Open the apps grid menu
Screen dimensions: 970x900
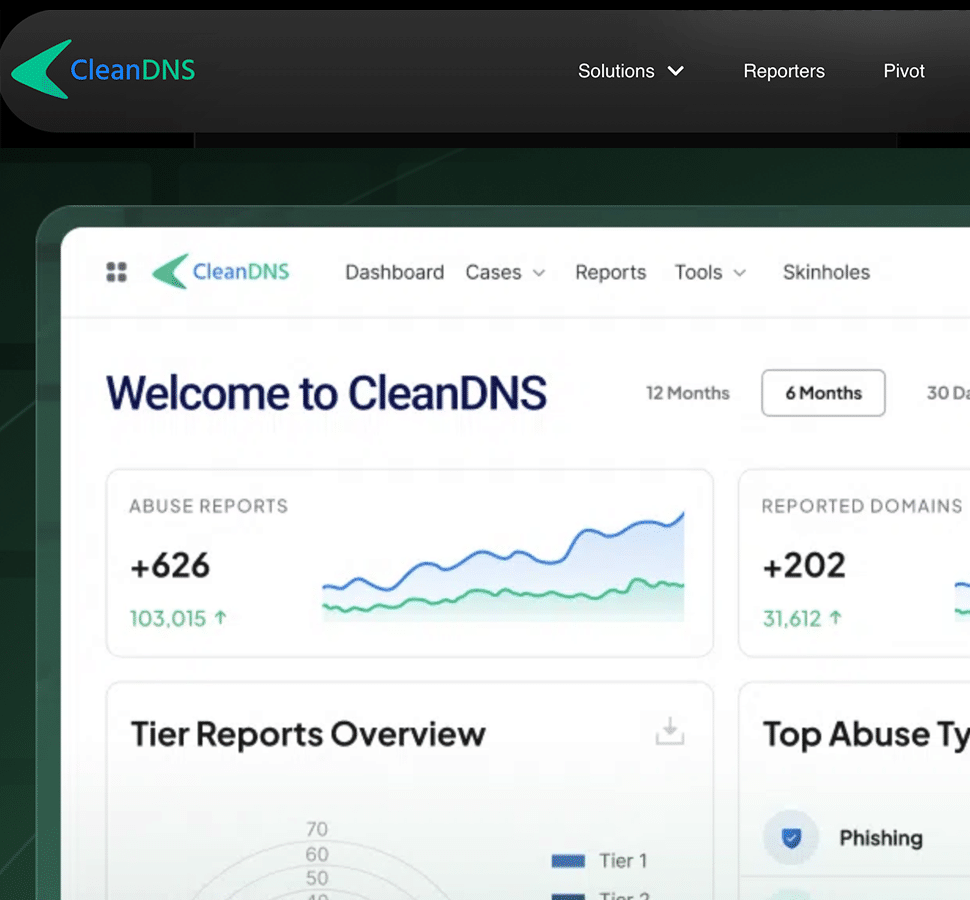click(116, 272)
